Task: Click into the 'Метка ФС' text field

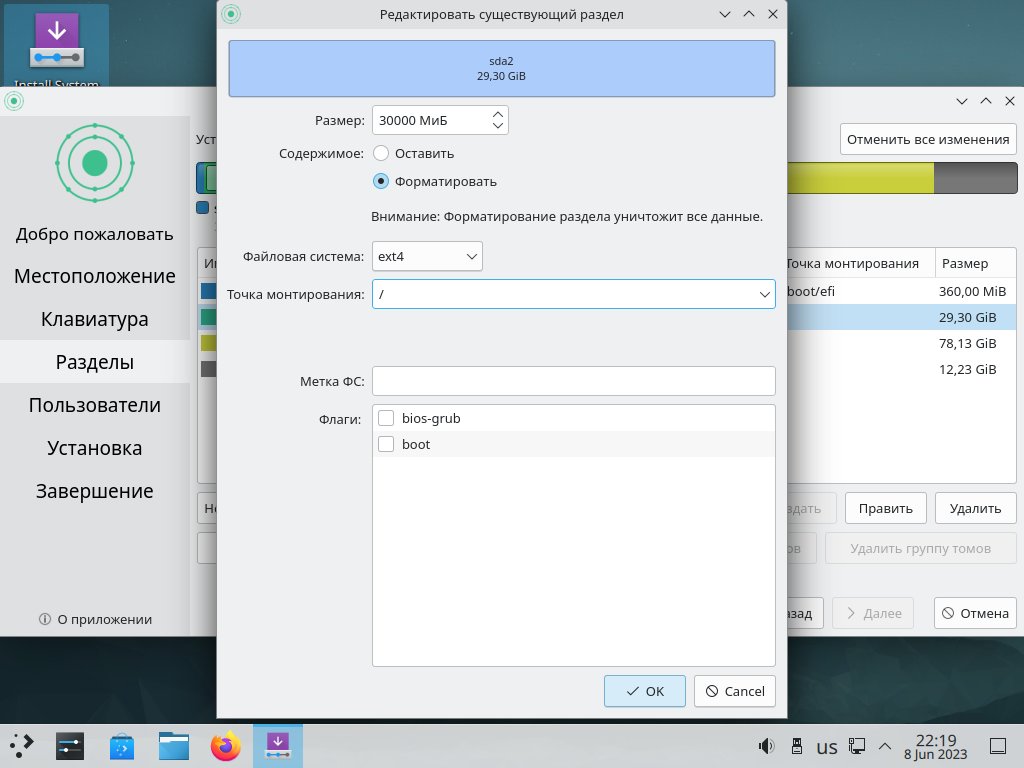Action: (x=573, y=381)
